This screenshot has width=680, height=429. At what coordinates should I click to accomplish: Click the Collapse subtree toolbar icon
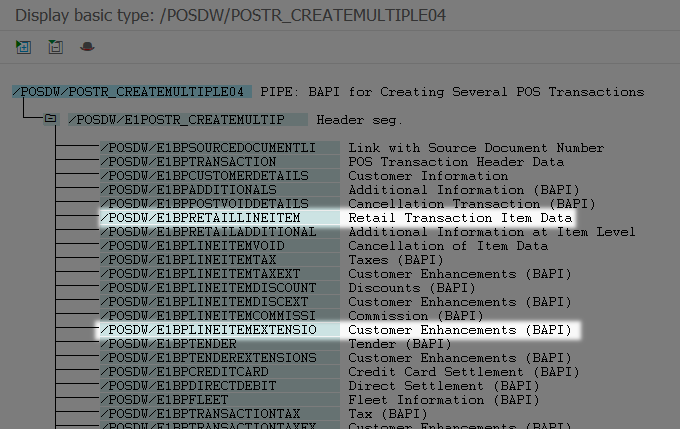click(x=55, y=47)
